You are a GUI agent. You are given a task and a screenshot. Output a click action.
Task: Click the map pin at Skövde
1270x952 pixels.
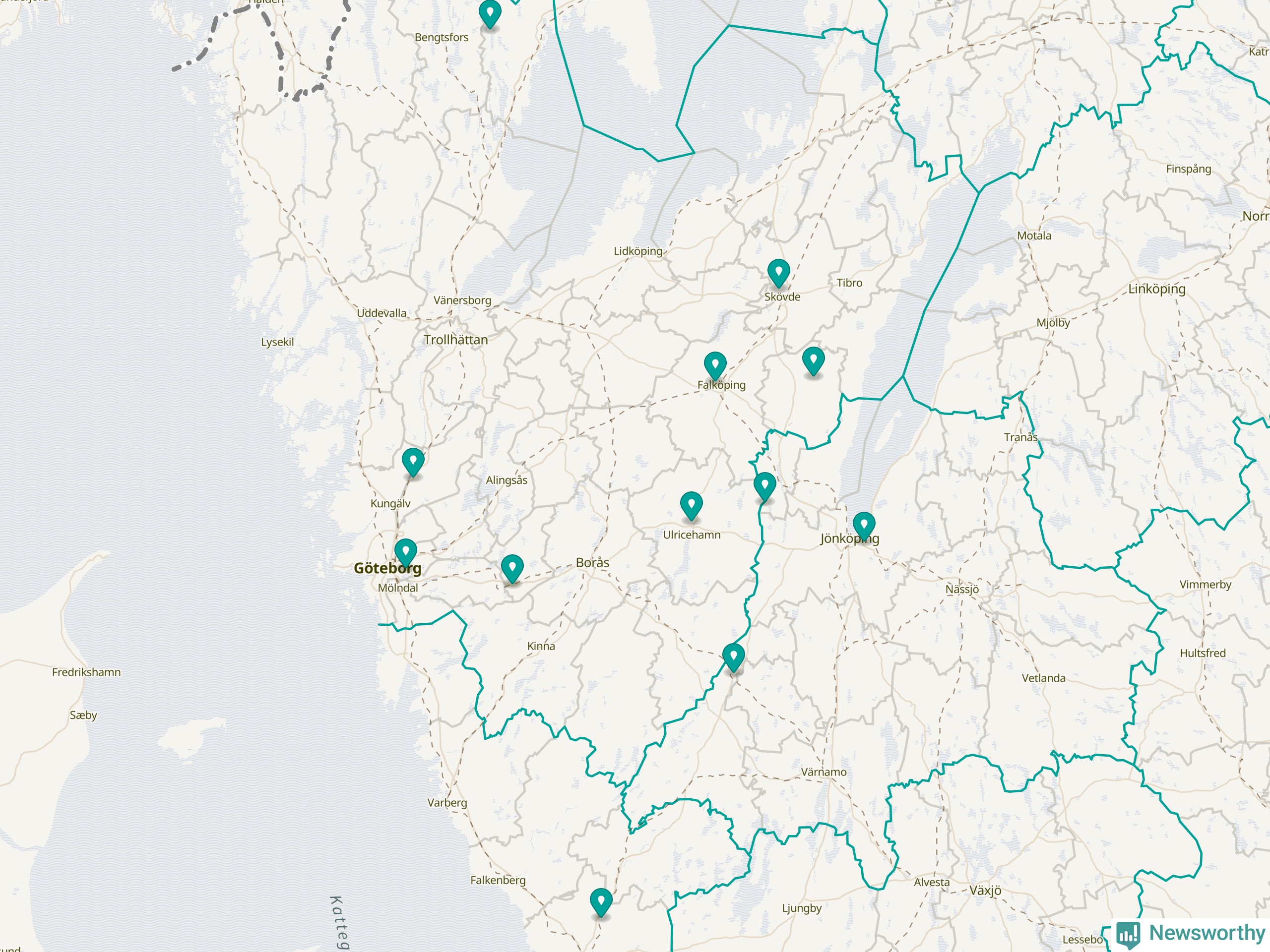coord(778,273)
